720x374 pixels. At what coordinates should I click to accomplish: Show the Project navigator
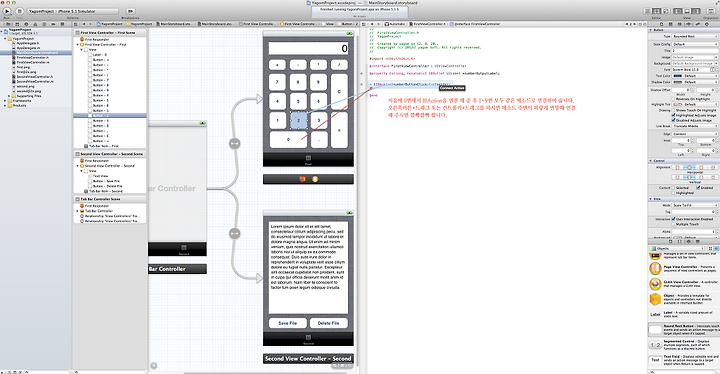pyautogui.click(x=8, y=24)
